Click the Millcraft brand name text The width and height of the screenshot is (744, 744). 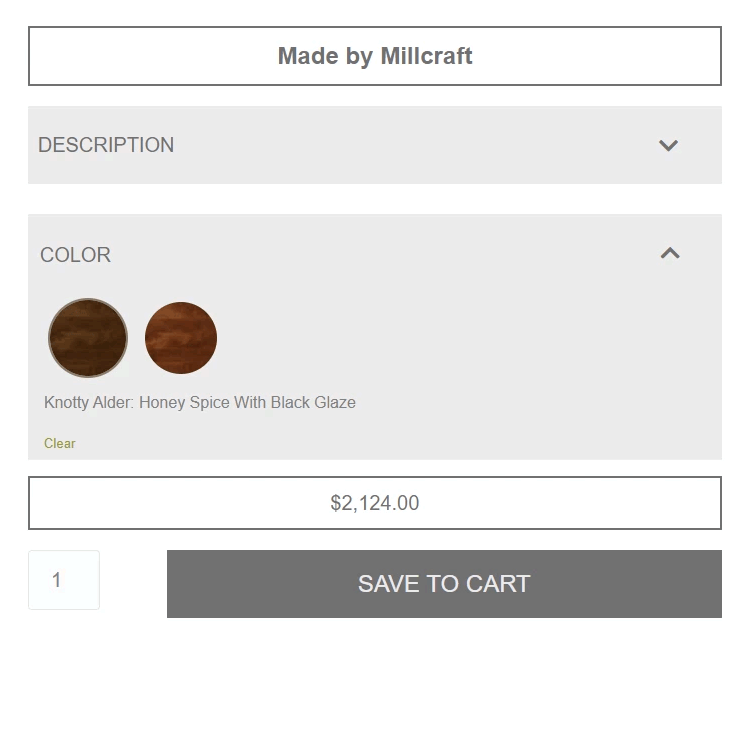426,56
